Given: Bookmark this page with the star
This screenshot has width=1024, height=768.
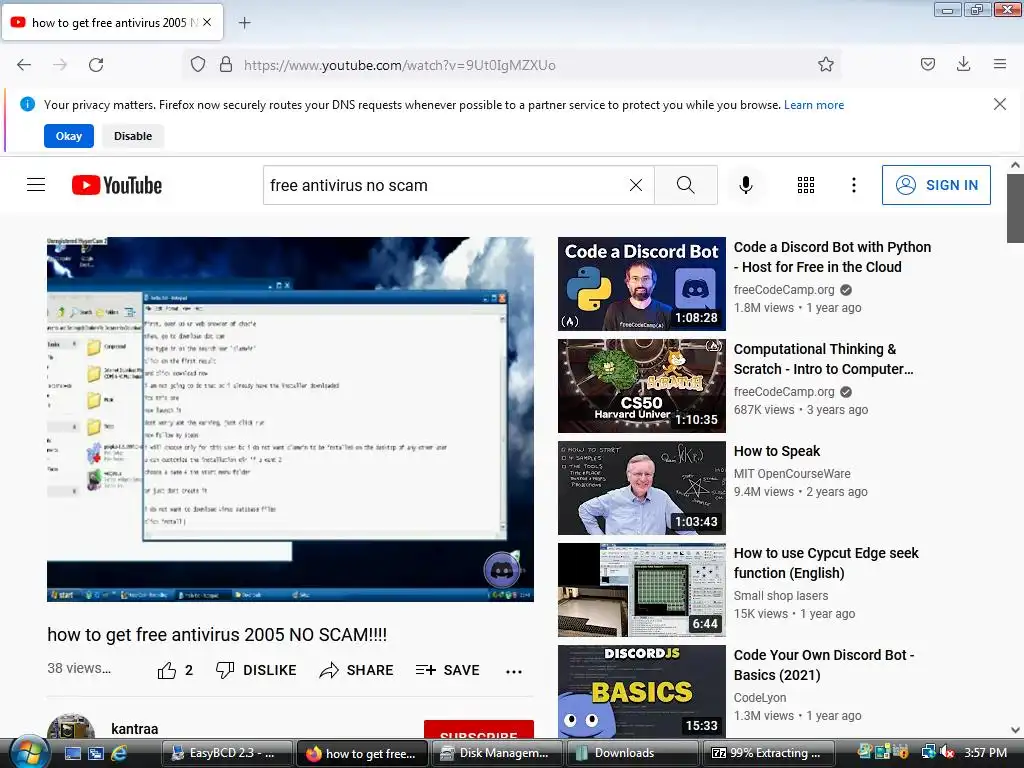Looking at the screenshot, I should point(825,65).
